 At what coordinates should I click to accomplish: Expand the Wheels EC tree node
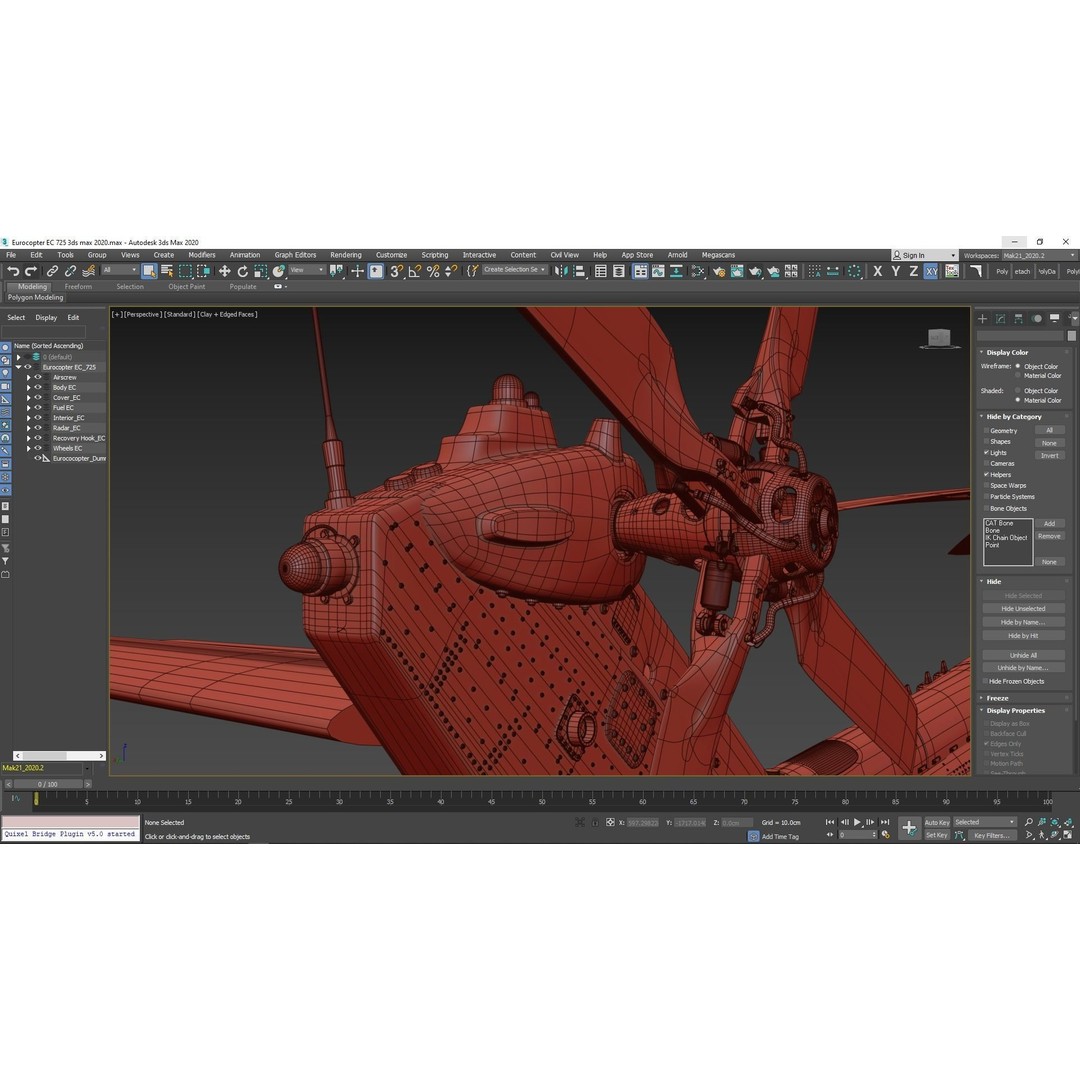tap(28, 448)
